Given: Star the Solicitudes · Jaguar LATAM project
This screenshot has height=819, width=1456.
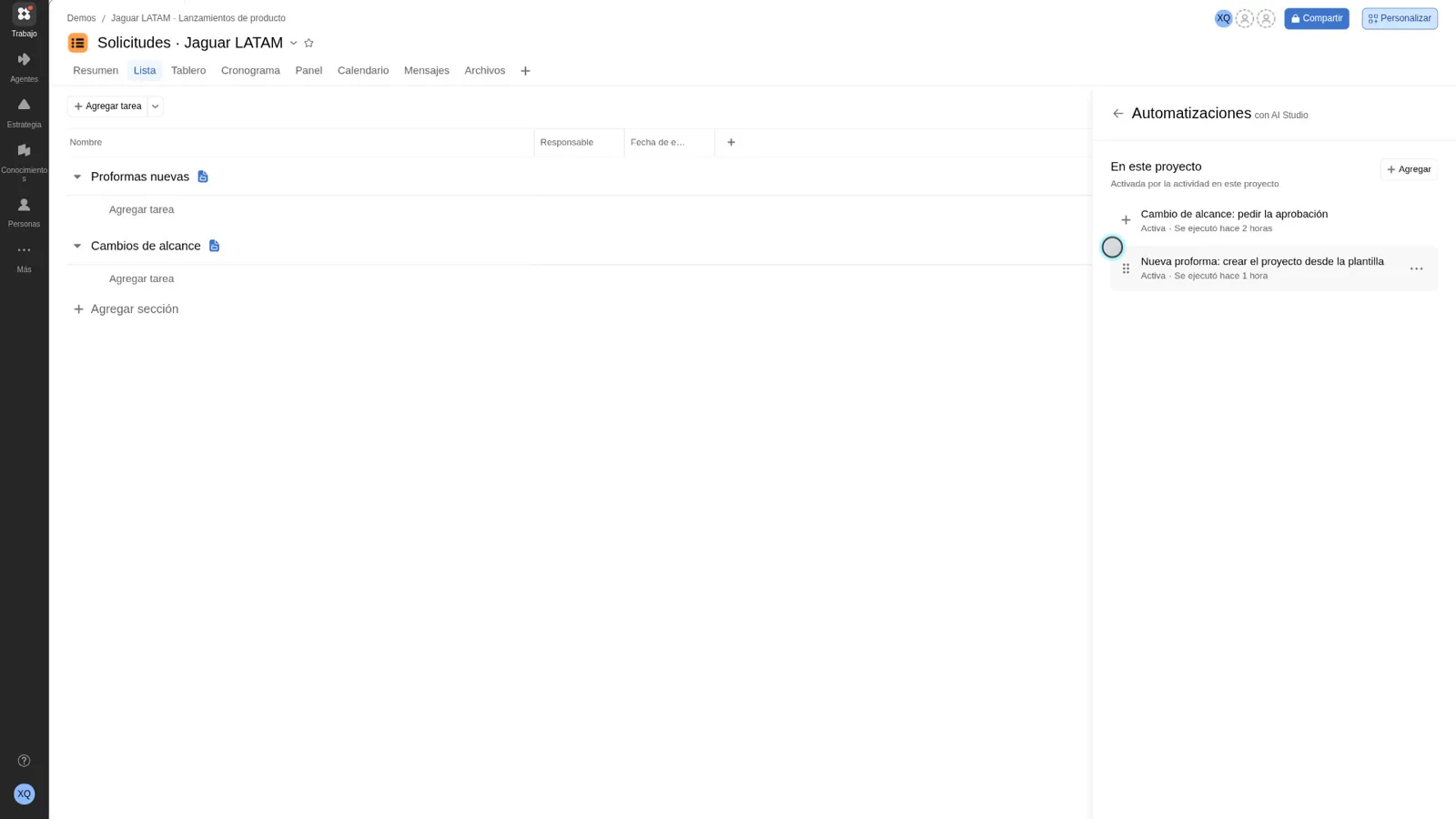Looking at the screenshot, I should [308, 43].
